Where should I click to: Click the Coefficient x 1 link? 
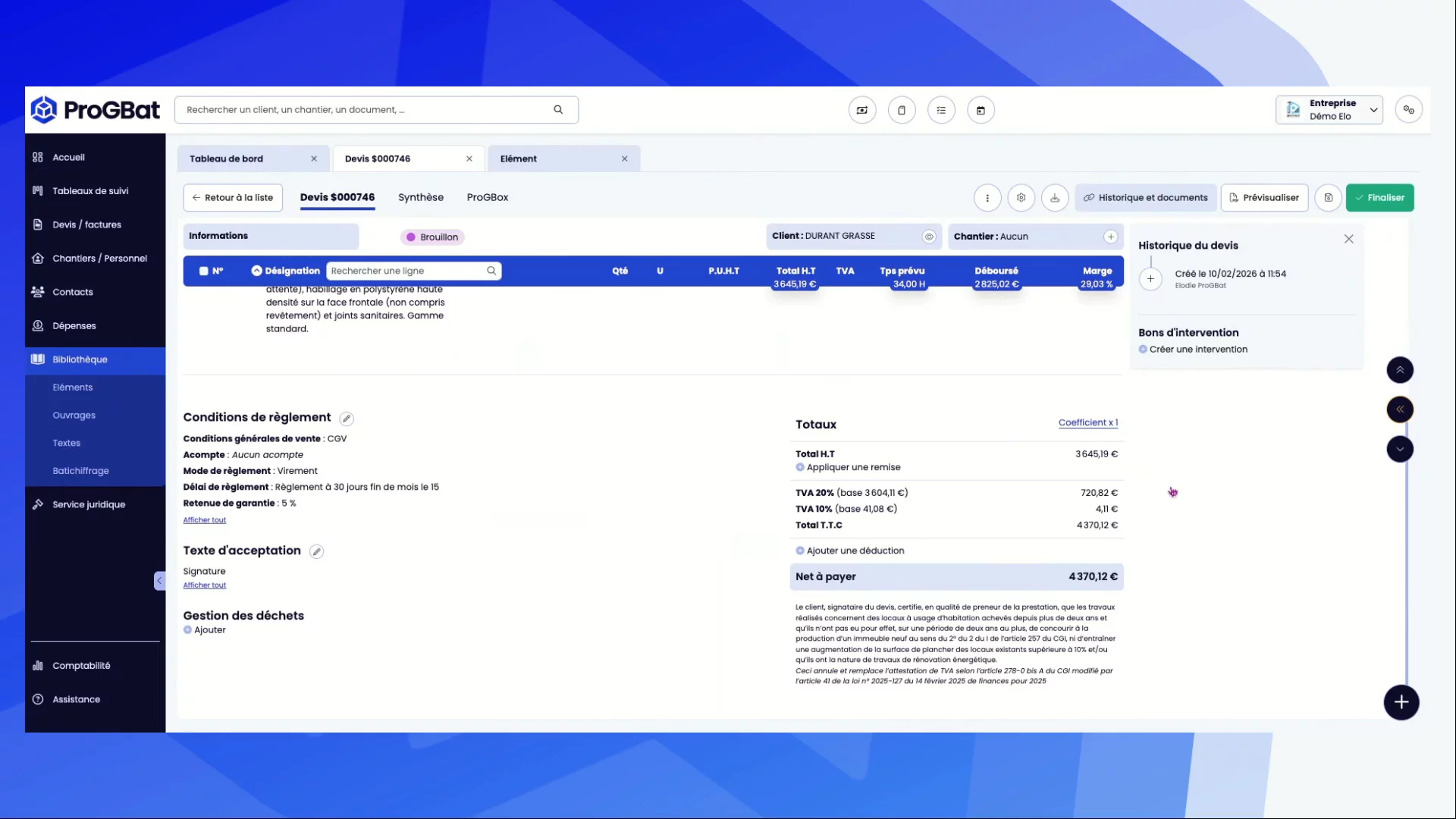coord(1087,423)
